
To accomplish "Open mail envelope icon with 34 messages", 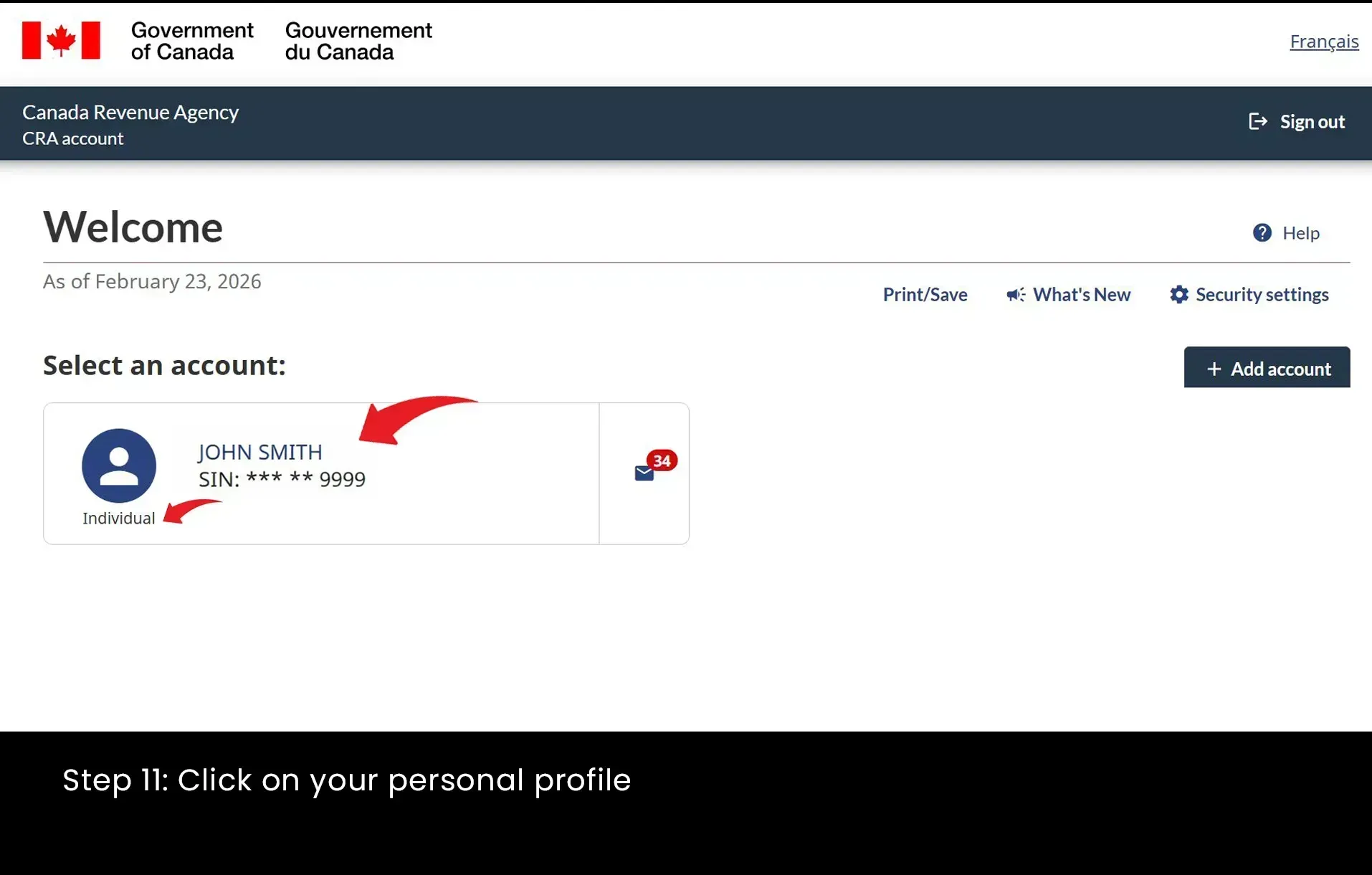I will [x=644, y=473].
